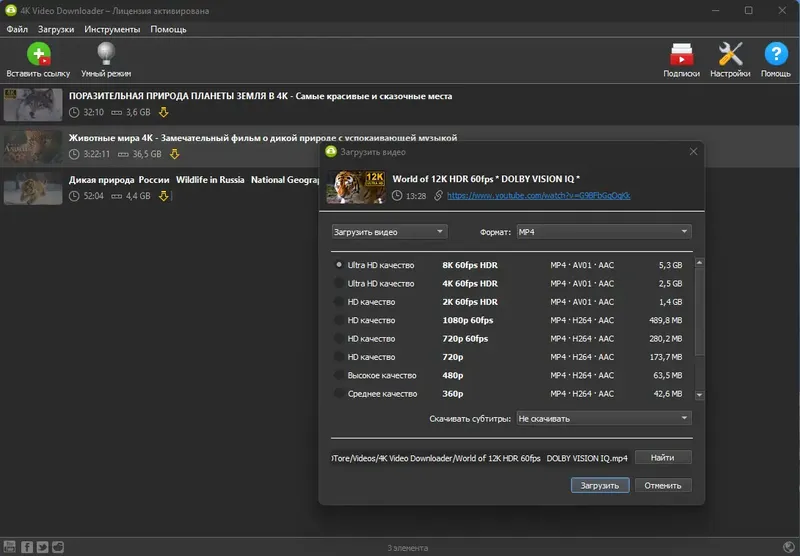The image size is (800, 556).
Task: Click YouTube icon in status bar
Action: [10, 547]
